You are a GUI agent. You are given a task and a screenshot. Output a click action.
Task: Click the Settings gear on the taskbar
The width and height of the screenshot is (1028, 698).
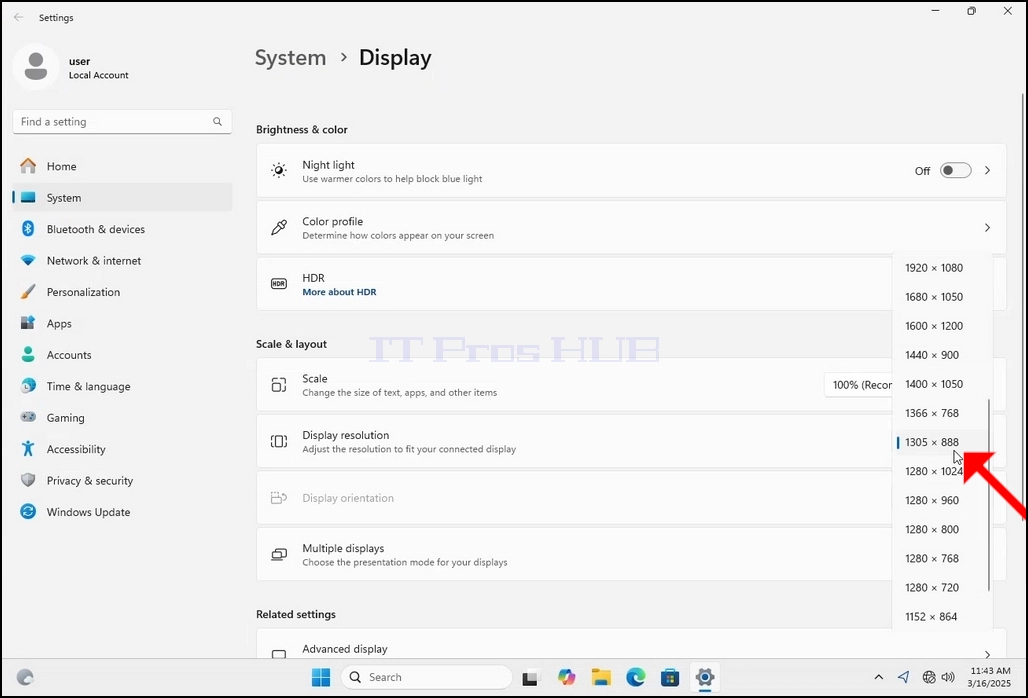[x=705, y=677]
